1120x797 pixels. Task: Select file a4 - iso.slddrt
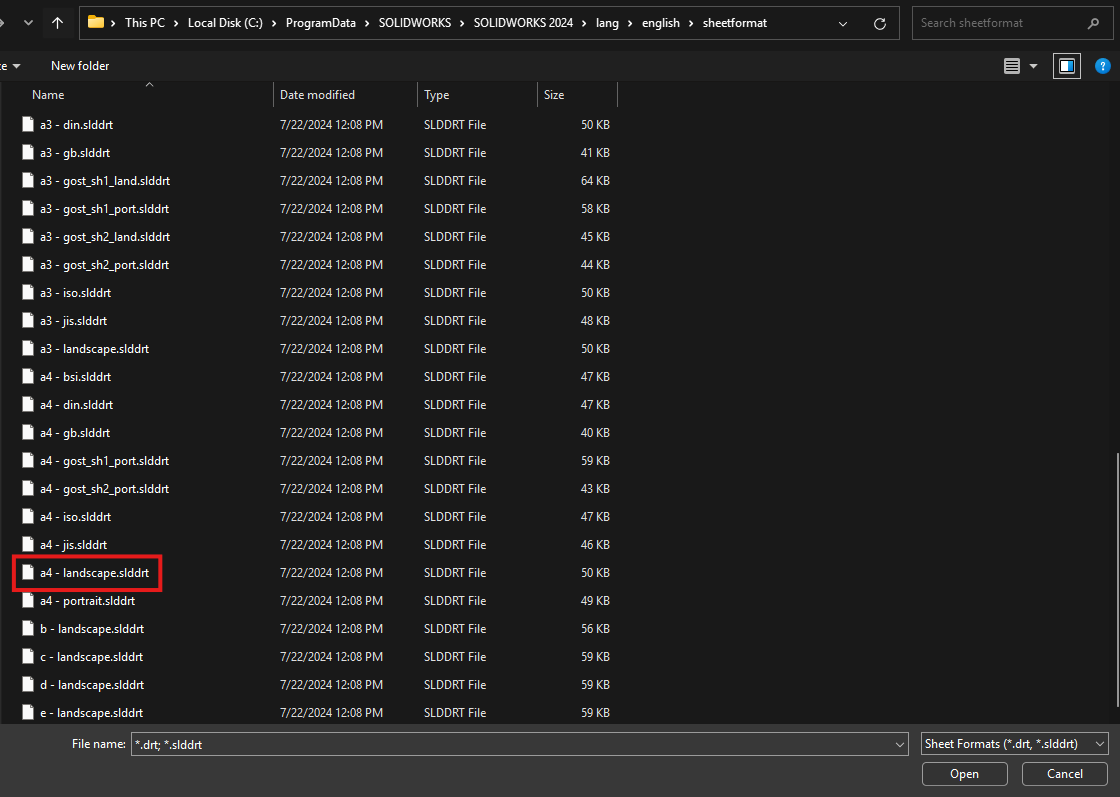point(76,516)
